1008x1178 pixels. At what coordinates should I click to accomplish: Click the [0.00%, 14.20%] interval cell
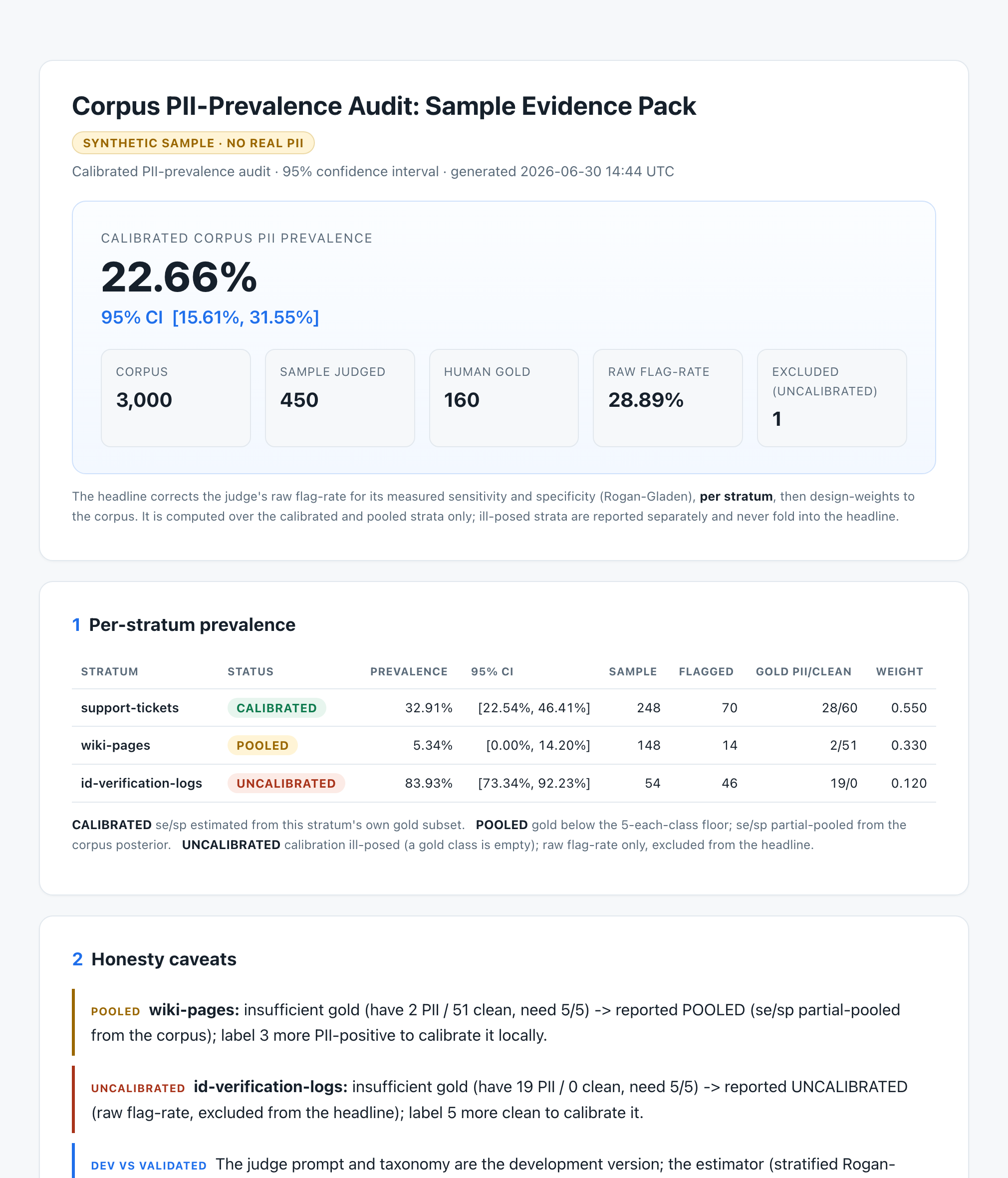538,745
